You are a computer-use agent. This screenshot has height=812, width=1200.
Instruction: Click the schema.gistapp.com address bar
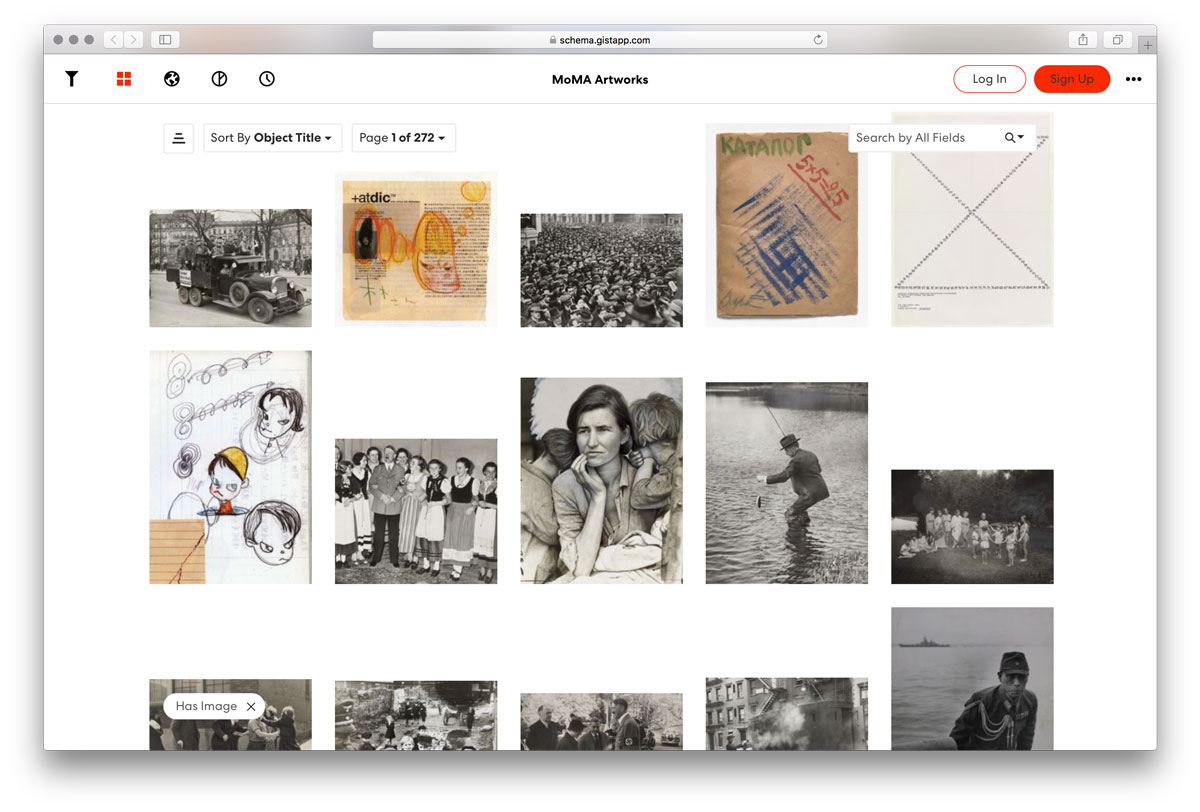600,40
